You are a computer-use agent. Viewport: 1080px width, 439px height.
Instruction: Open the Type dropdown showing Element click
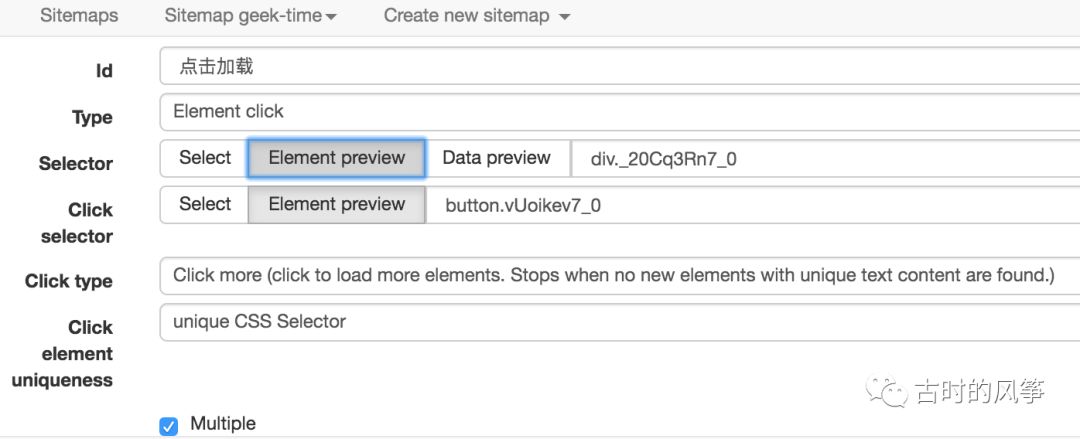[620, 112]
